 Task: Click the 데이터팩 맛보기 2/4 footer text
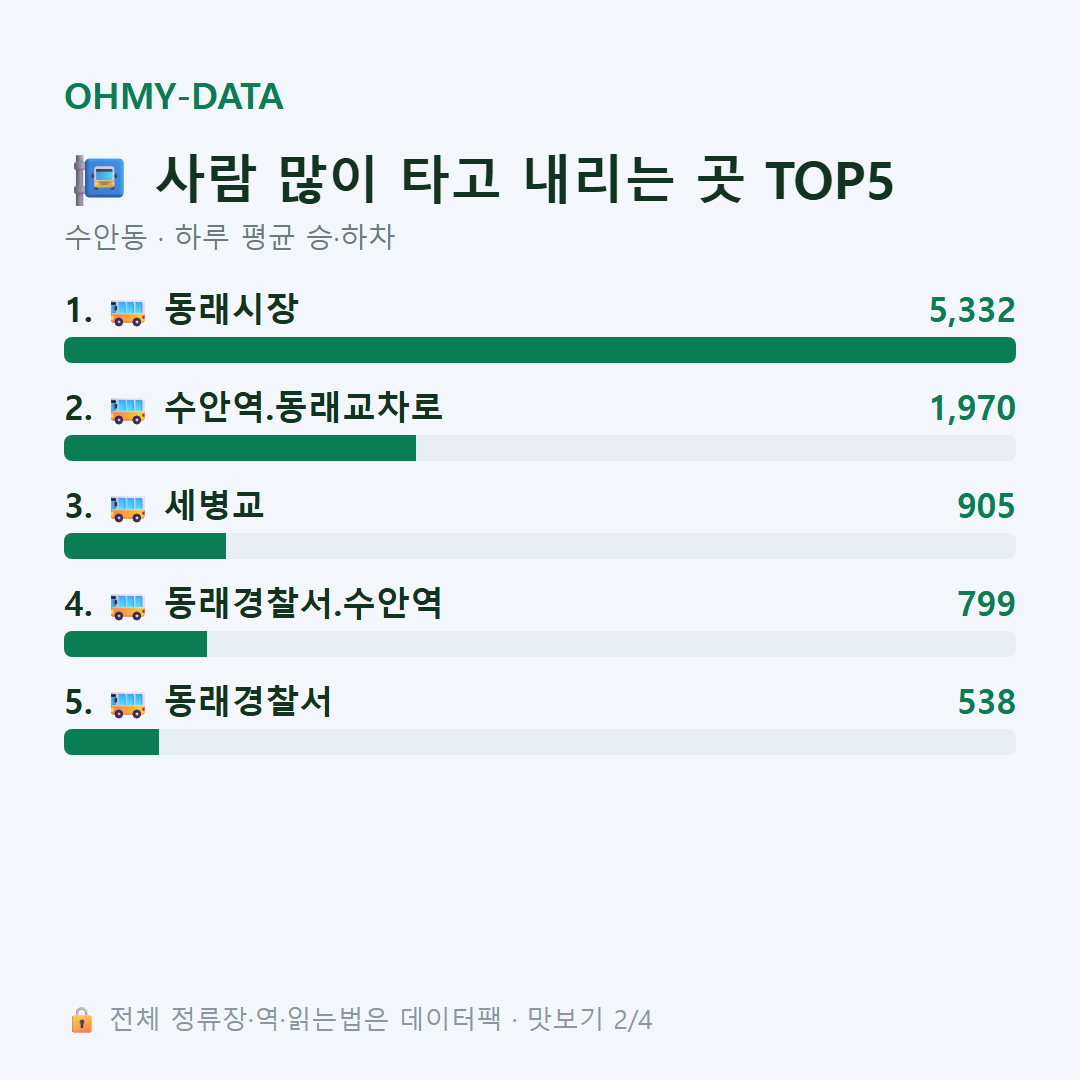tap(526, 1019)
